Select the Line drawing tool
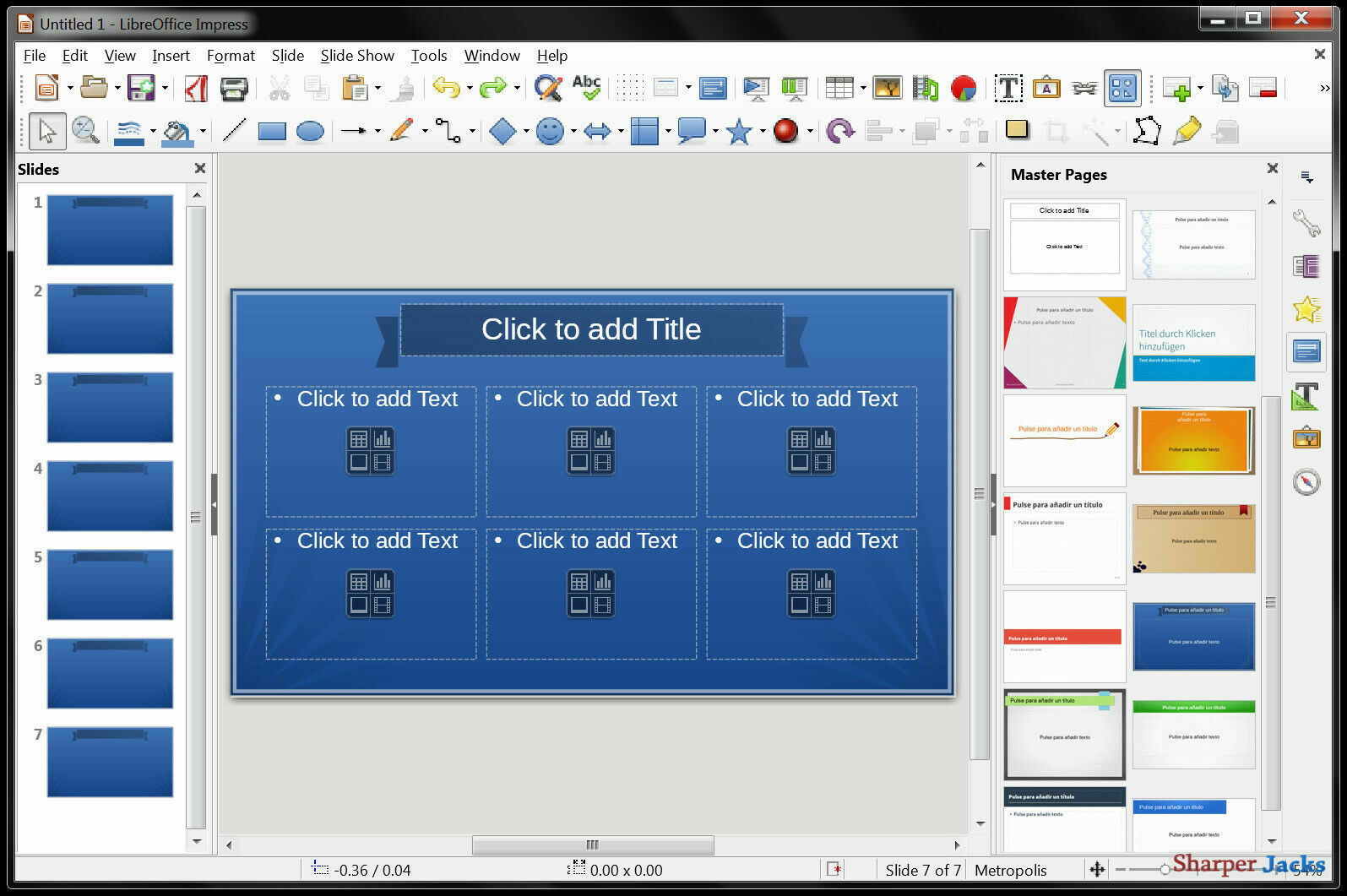This screenshot has height=896, width=1347. [234, 131]
